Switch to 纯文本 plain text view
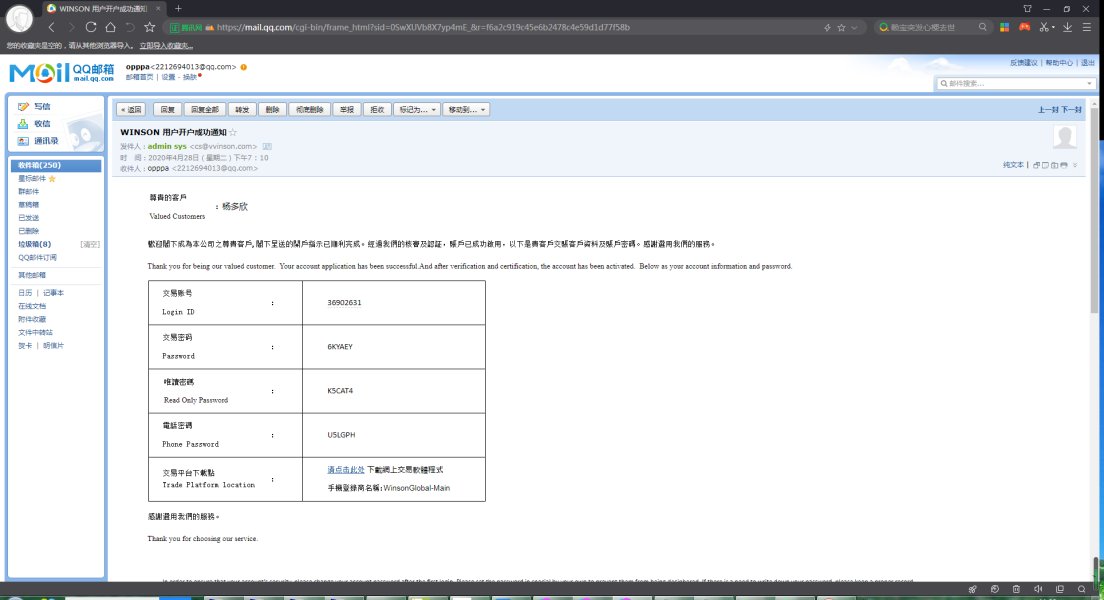The height and width of the screenshot is (600, 1104). 1012,165
